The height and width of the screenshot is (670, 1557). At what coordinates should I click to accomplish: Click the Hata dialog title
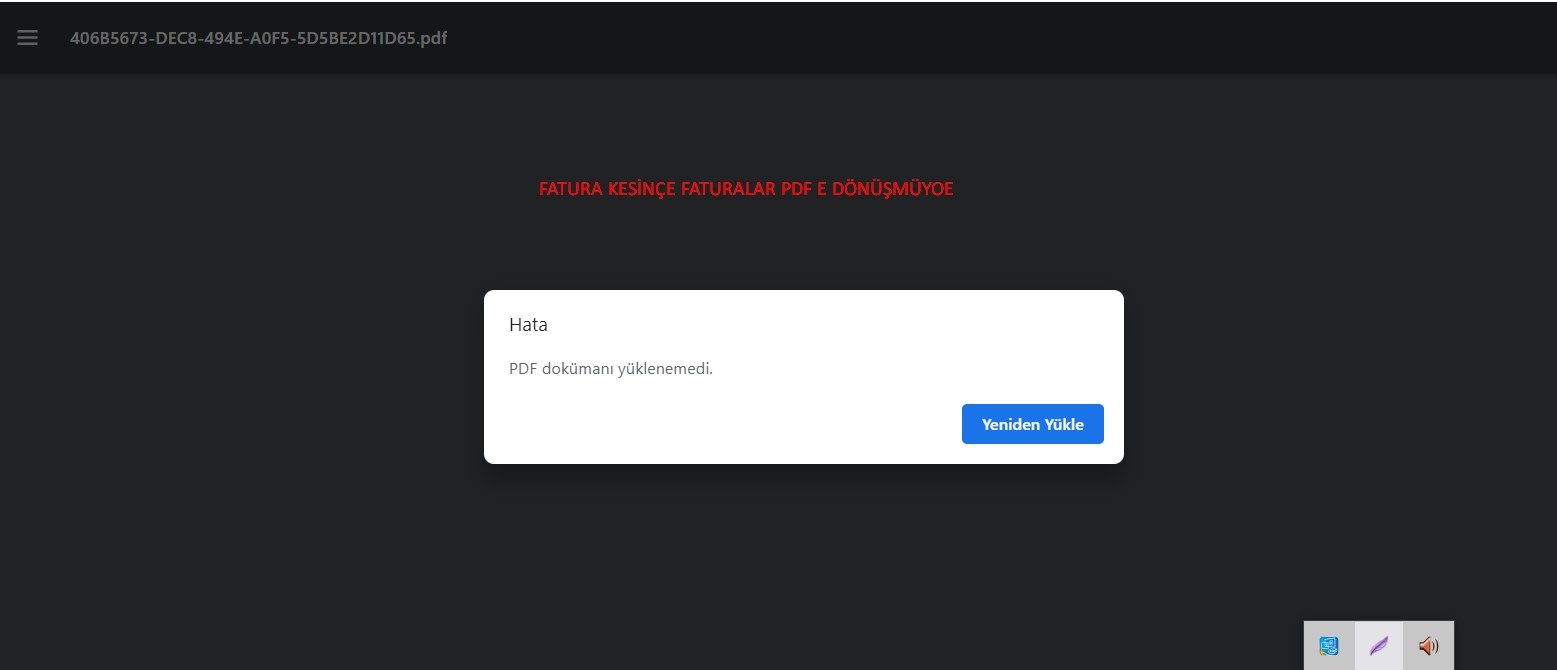pos(528,325)
